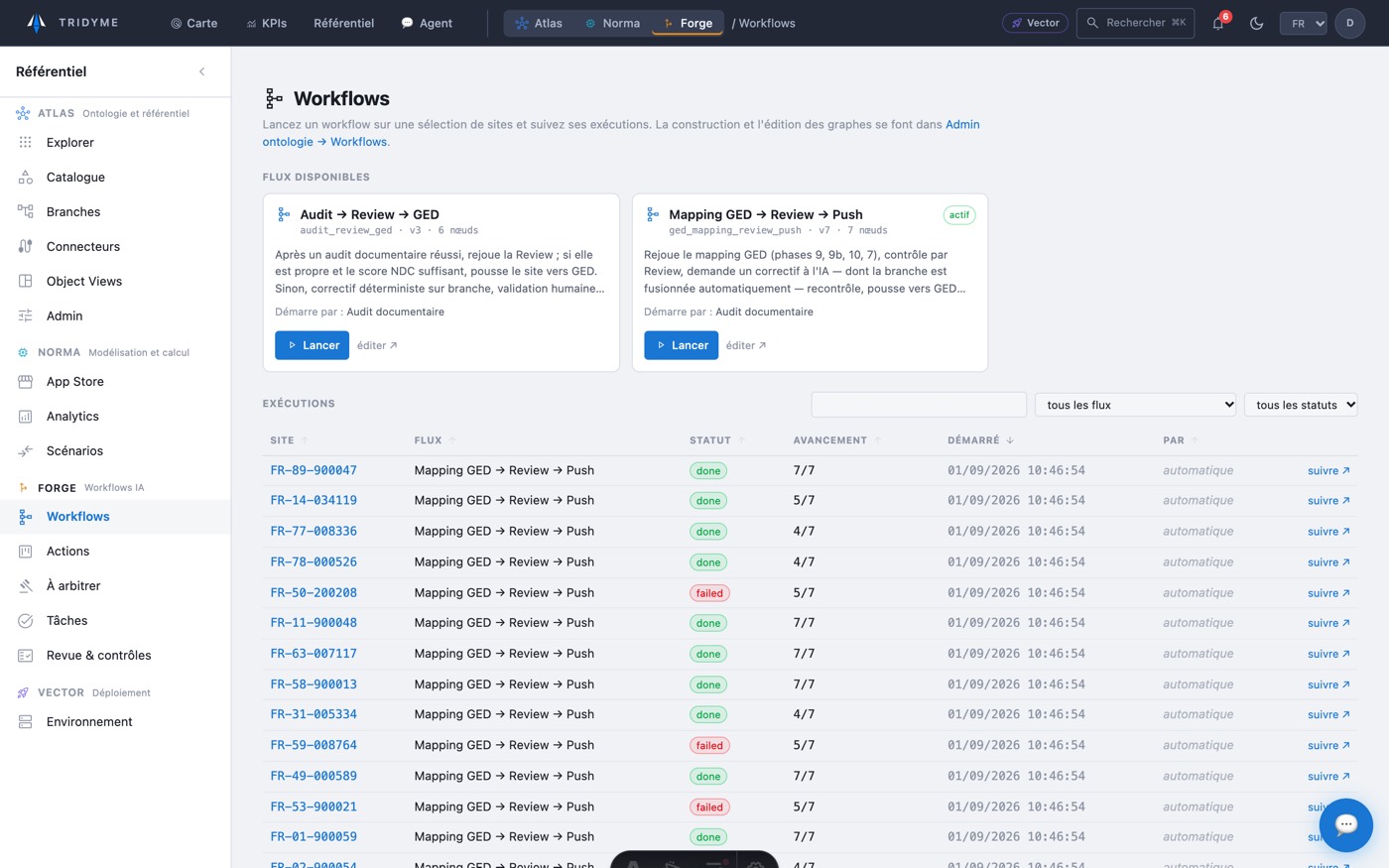Open Actions in the sidebar
This screenshot has width=1389, height=868.
pyautogui.click(x=115, y=551)
